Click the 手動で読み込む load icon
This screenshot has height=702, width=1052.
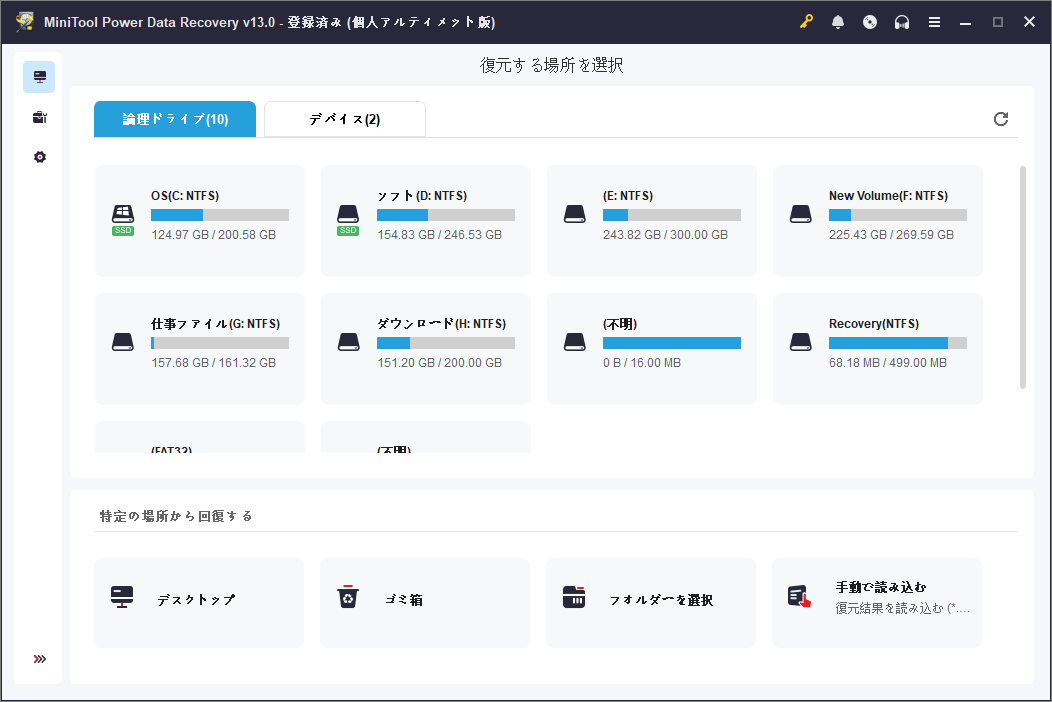click(x=800, y=597)
